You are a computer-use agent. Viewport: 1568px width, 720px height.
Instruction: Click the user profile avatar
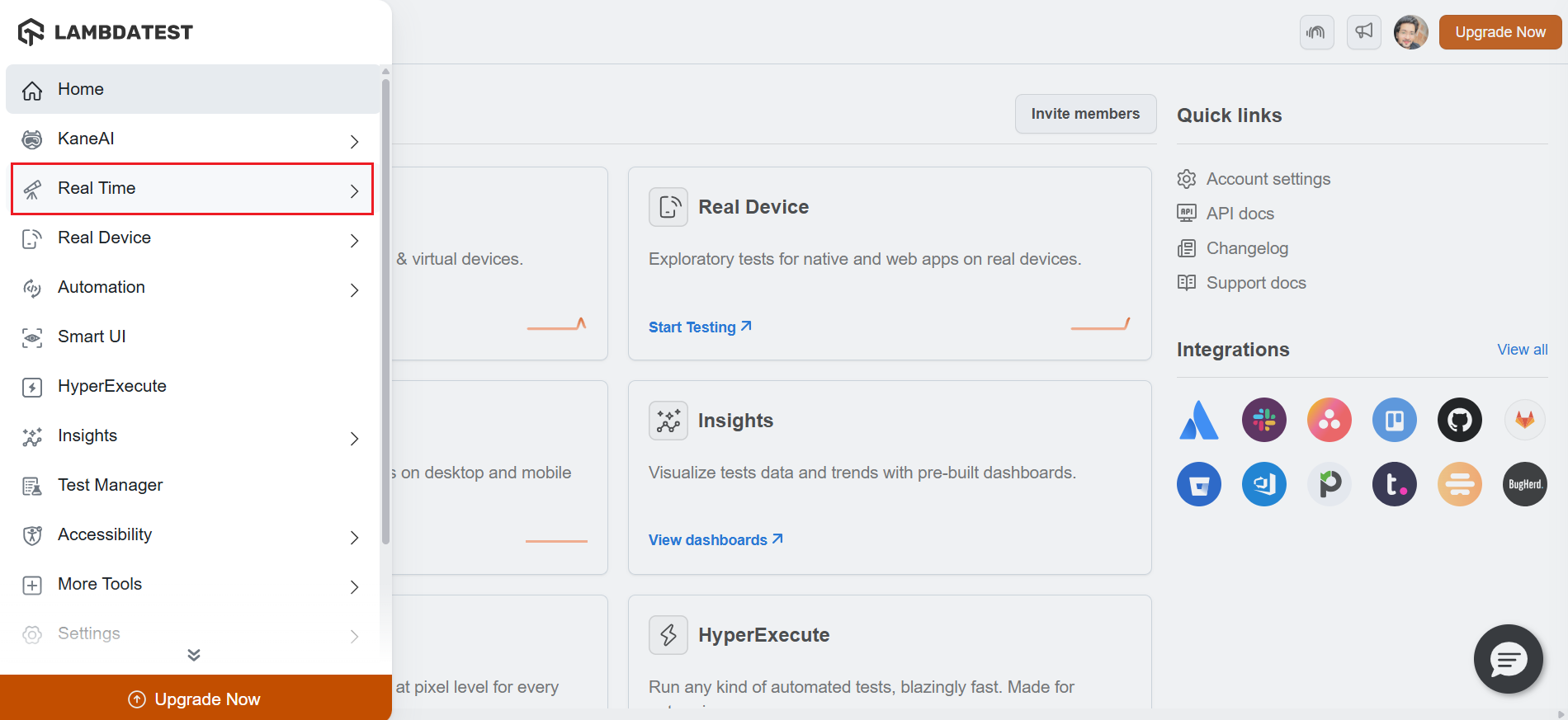[1410, 32]
